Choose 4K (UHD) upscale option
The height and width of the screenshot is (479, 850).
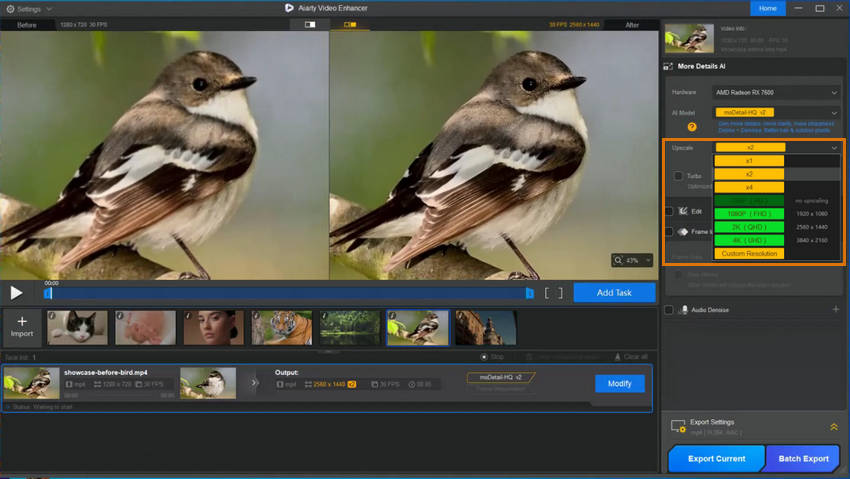pyautogui.click(x=749, y=240)
